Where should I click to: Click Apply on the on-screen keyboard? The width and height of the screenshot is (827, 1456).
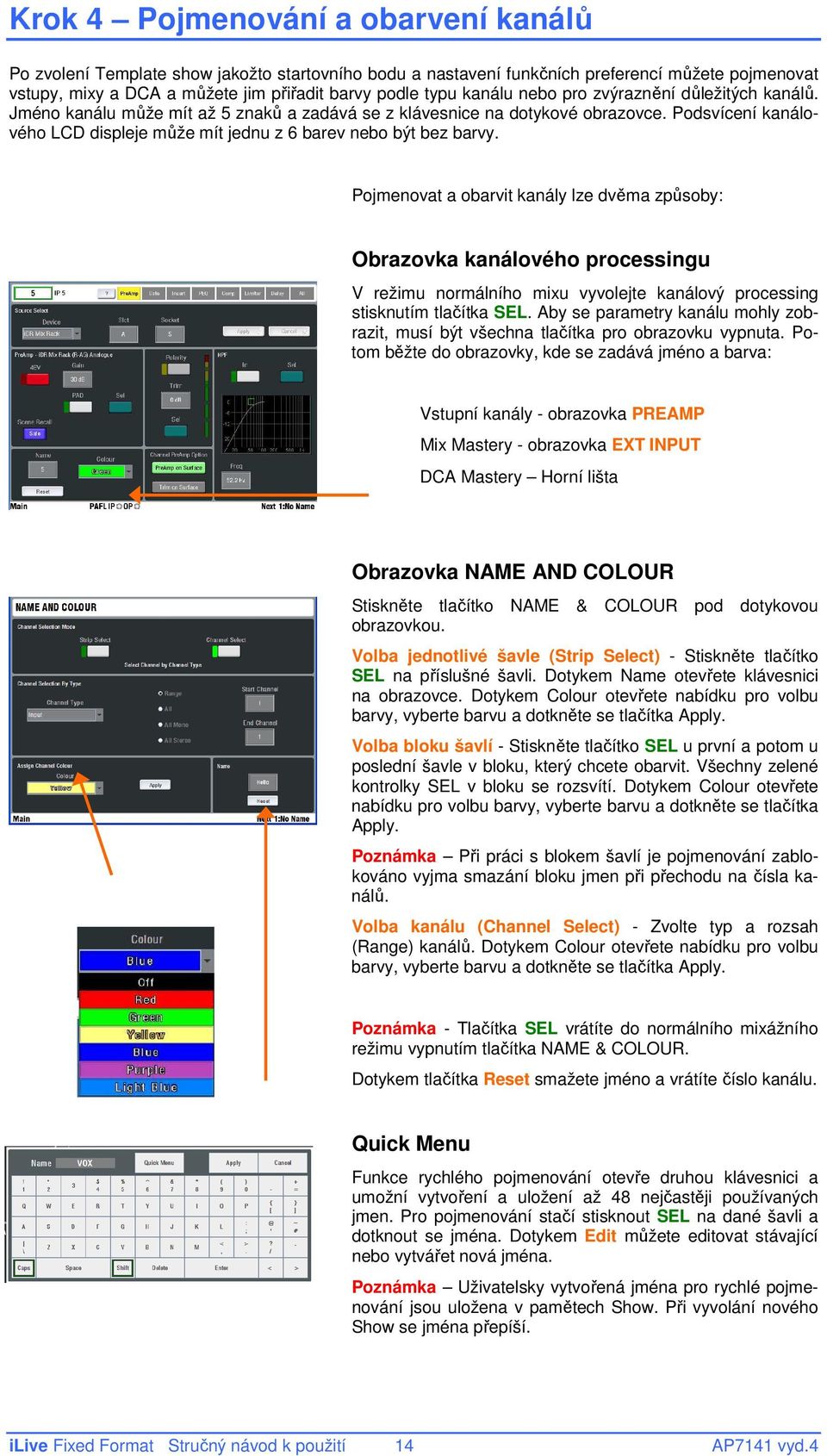(x=233, y=1163)
